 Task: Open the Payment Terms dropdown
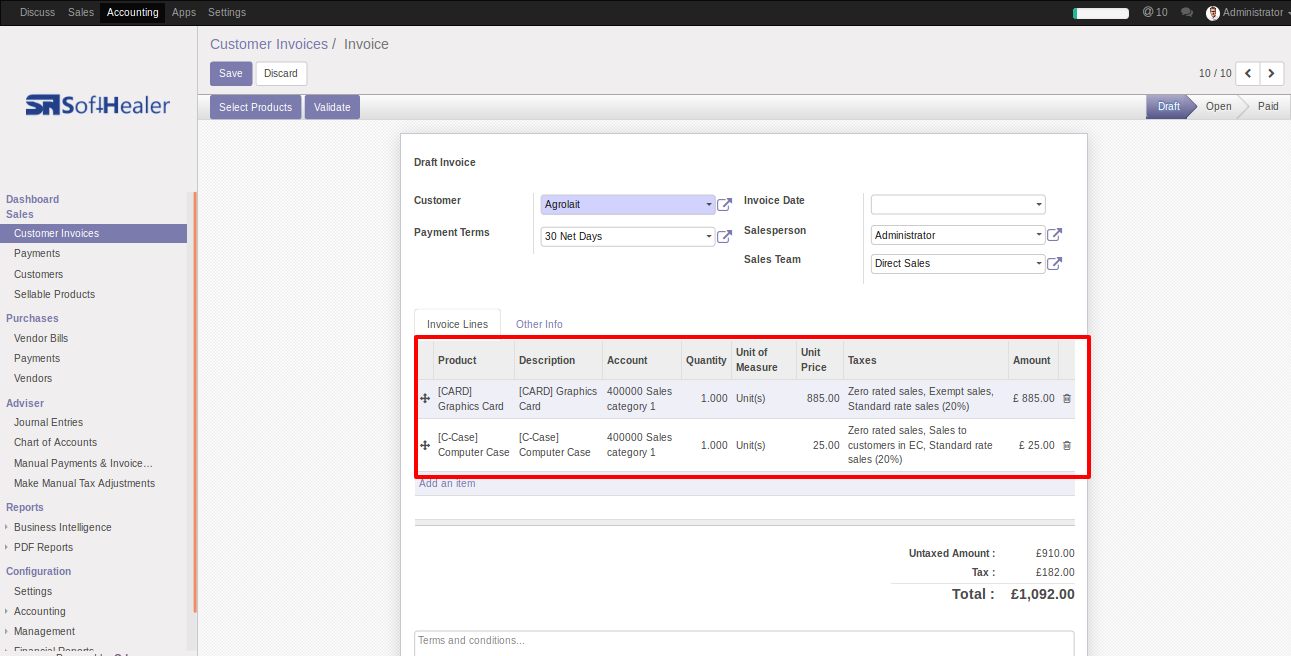pos(628,237)
